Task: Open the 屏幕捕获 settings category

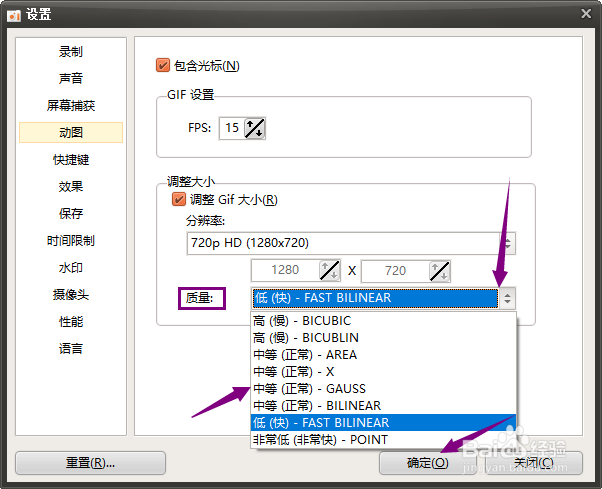Action: tap(71, 105)
